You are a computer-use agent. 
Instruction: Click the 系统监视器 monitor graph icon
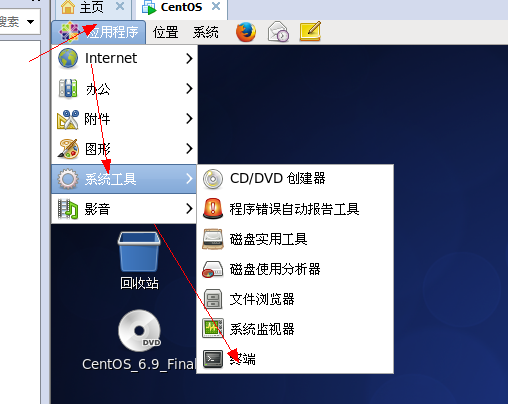[213, 329]
